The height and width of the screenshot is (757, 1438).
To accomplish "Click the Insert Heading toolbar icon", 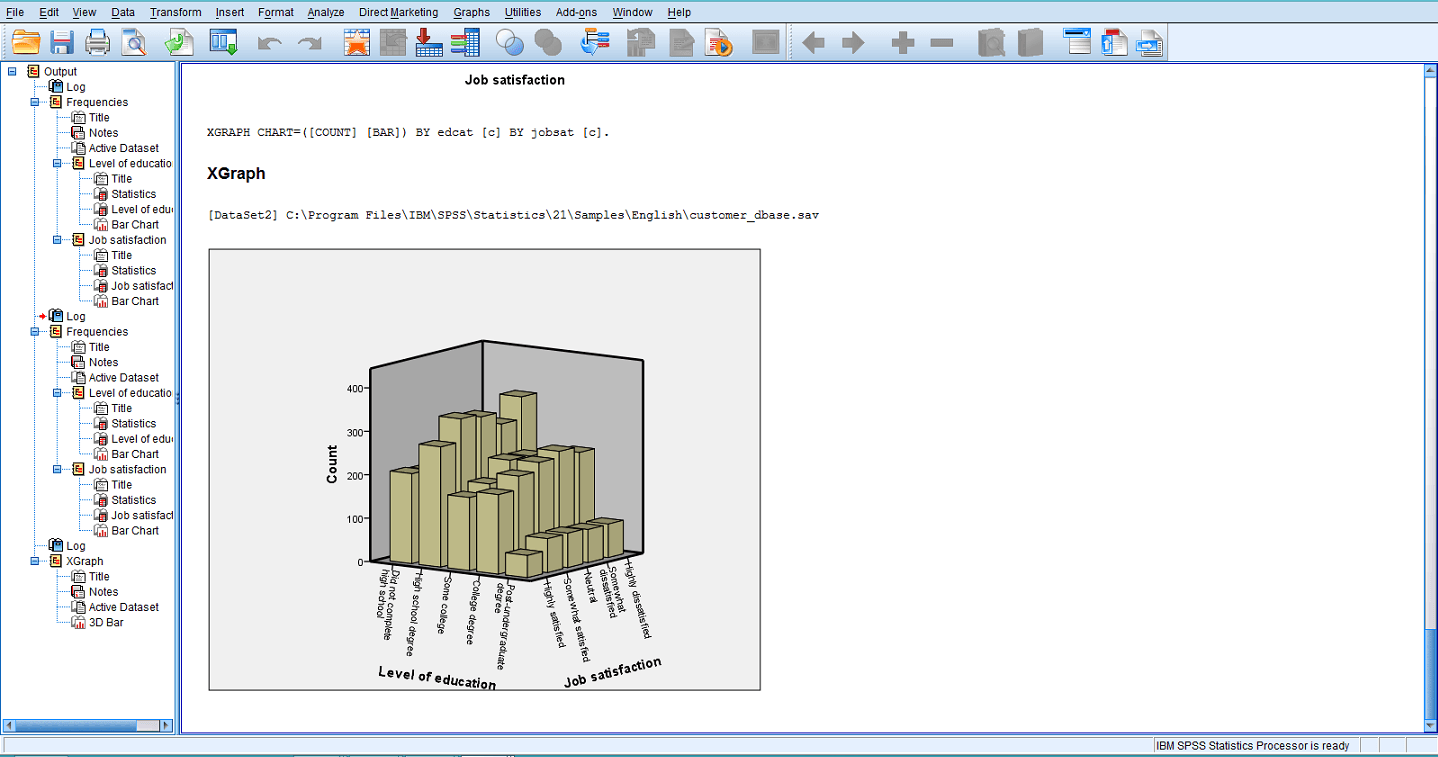I will (x=1077, y=43).
